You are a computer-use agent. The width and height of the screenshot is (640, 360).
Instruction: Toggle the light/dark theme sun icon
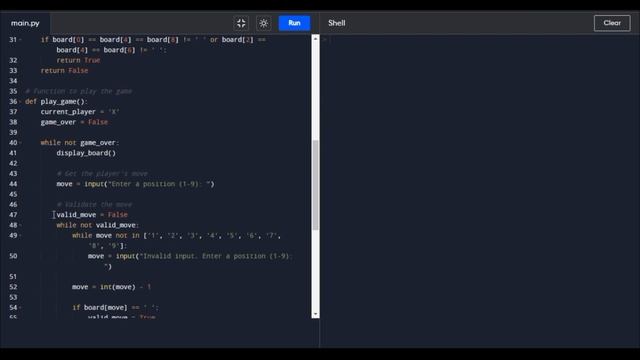(264, 23)
